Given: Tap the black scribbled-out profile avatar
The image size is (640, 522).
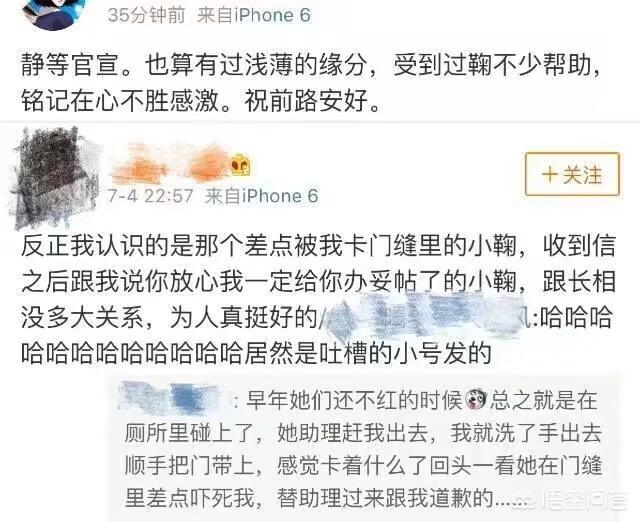Looking at the screenshot, I should [53, 177].
